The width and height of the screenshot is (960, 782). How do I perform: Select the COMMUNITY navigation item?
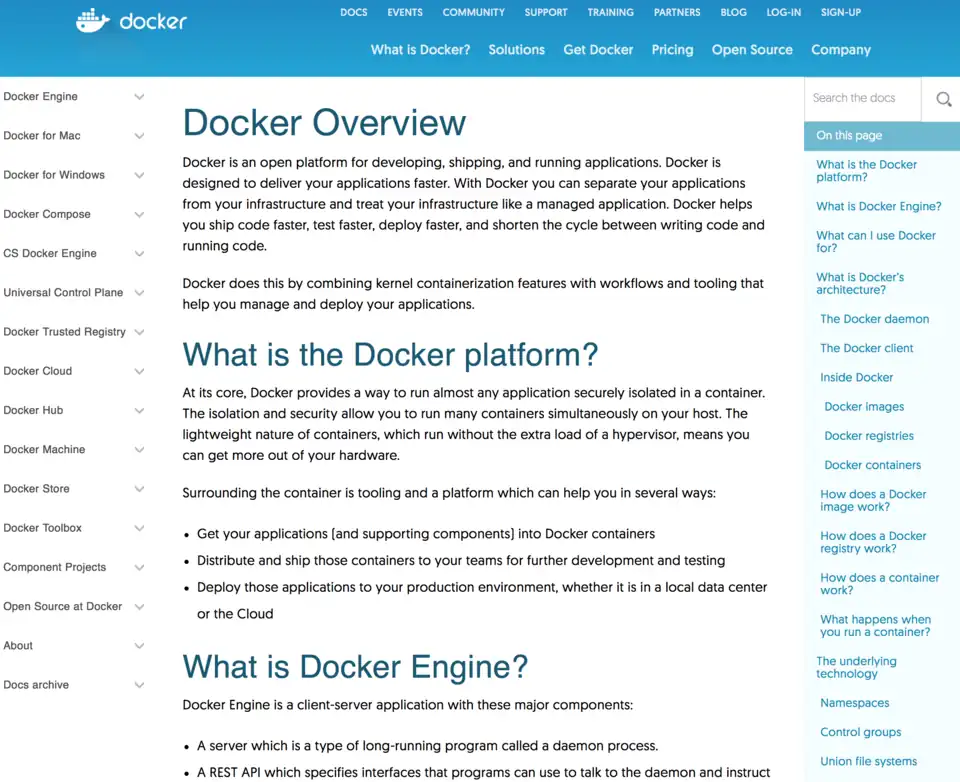[473, 12]
